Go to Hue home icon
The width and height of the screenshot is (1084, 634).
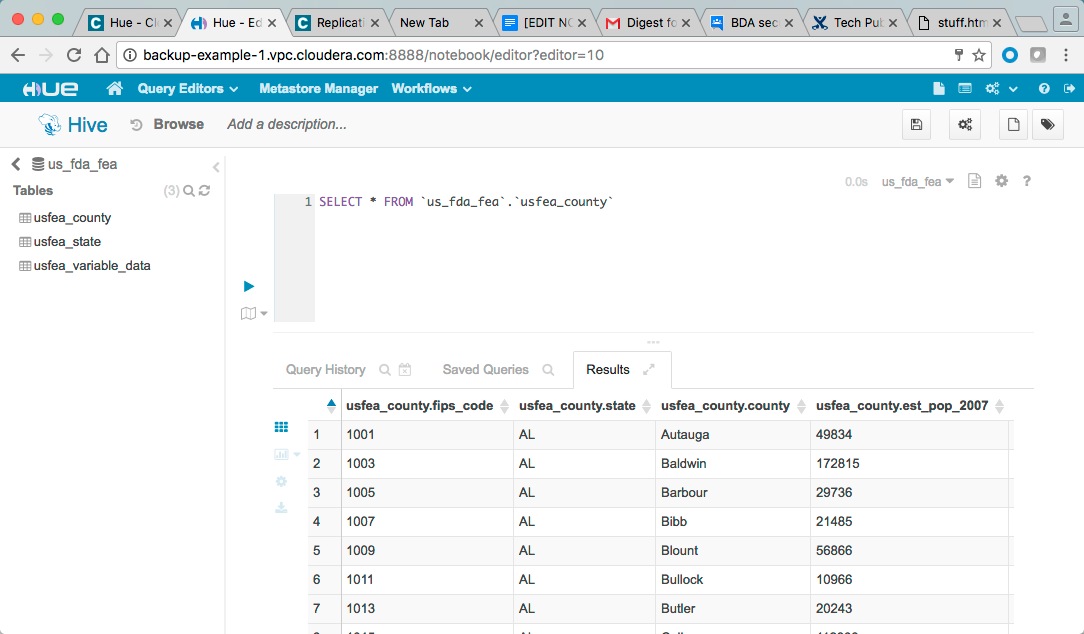[x=115, y=89]
